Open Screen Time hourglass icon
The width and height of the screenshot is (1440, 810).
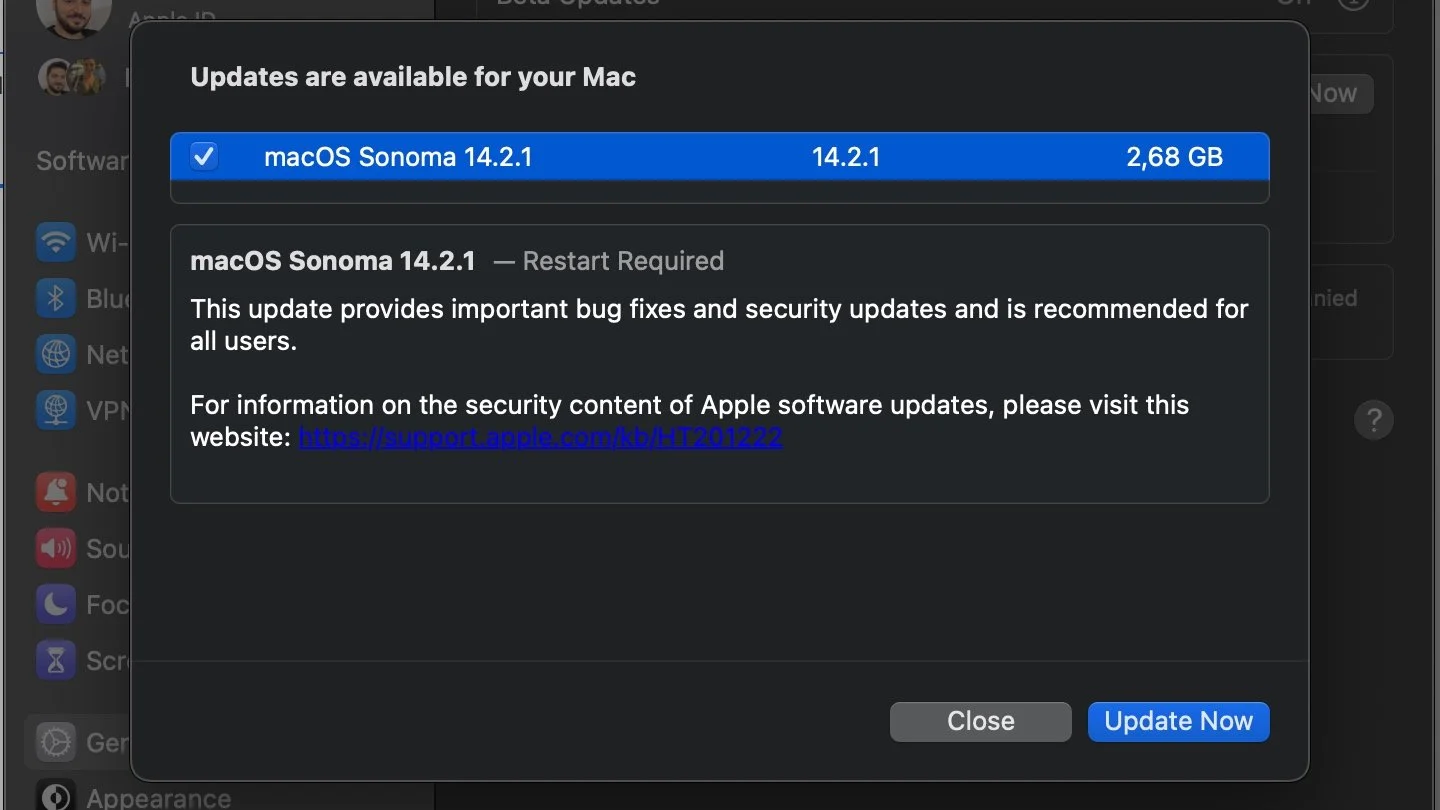[x=56, y=660]
